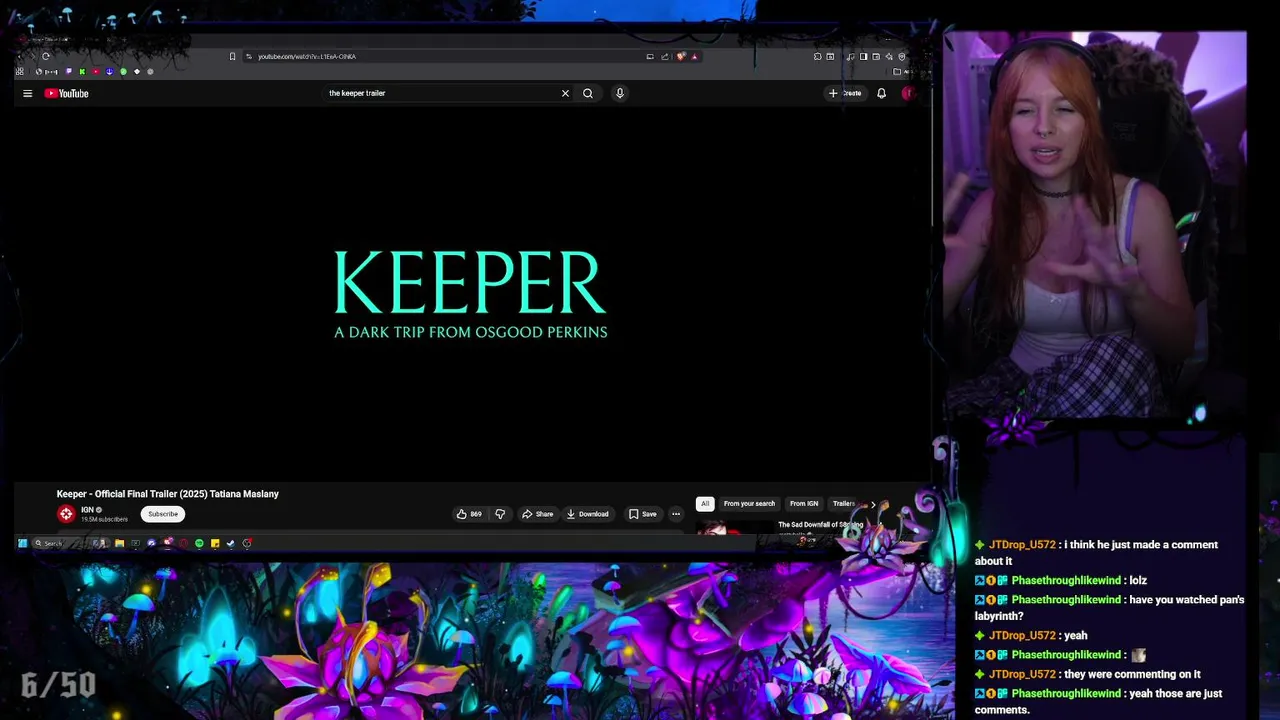The height and width of the screenshot is (720, 1280).
Task: Click the YouTube search magnifier button
Action: click(588, 93)
